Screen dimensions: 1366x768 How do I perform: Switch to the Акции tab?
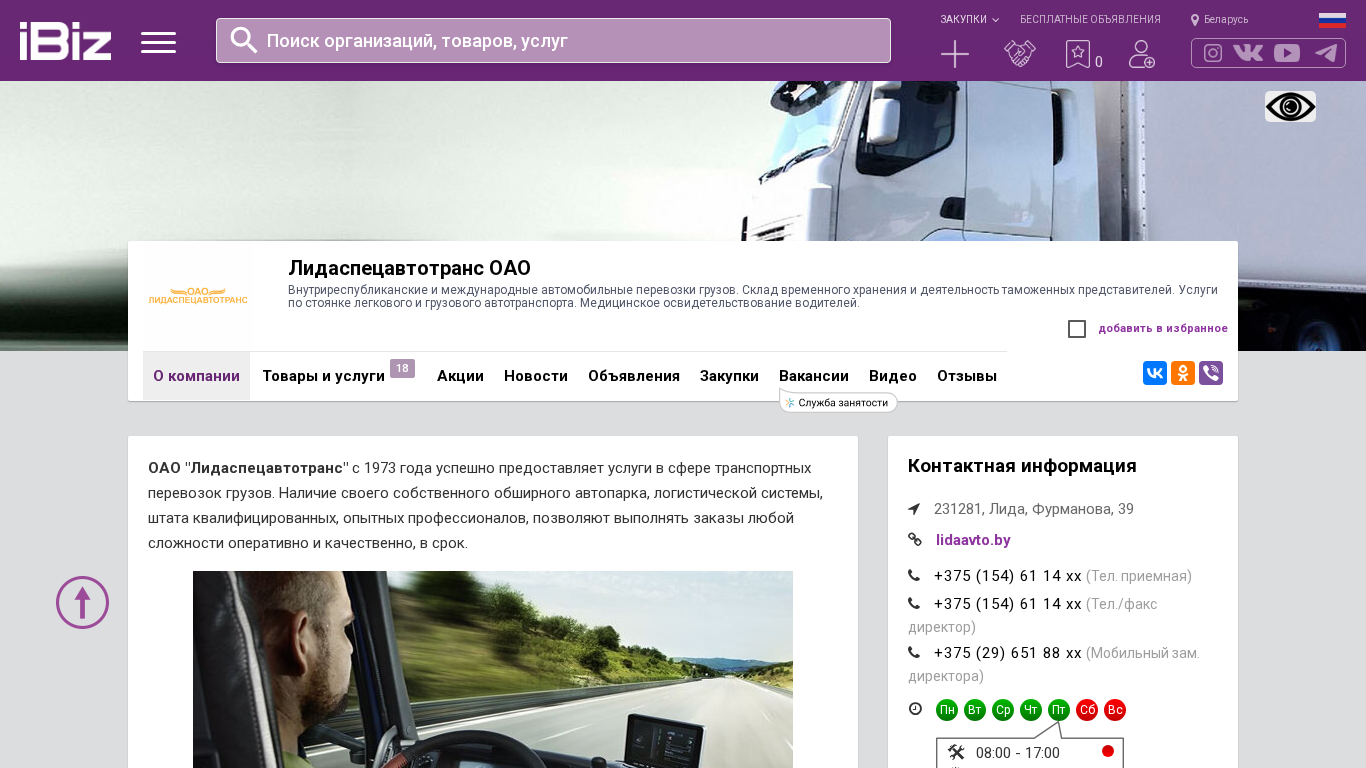click(460, 376)
